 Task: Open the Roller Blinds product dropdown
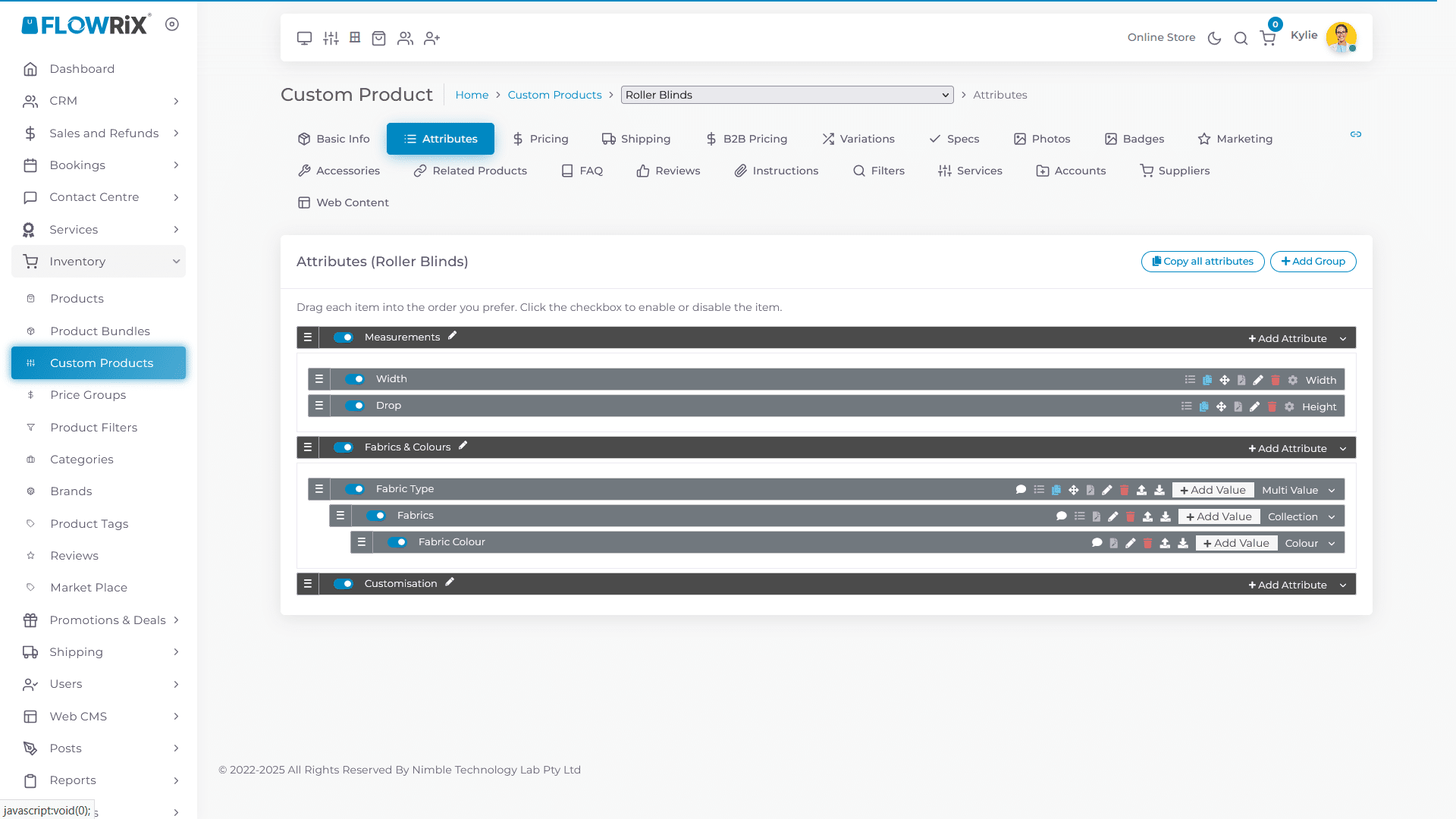786,95
